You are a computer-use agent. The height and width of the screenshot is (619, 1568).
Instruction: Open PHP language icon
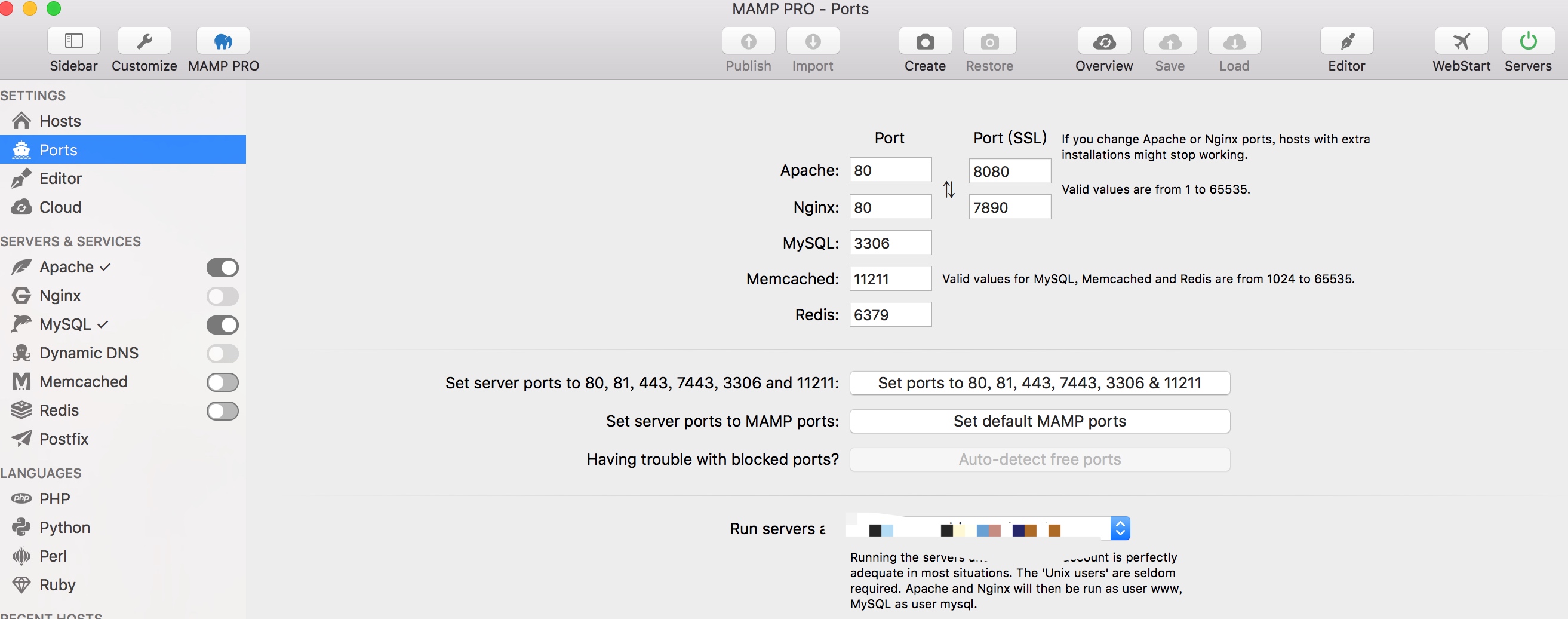(21, 498)
